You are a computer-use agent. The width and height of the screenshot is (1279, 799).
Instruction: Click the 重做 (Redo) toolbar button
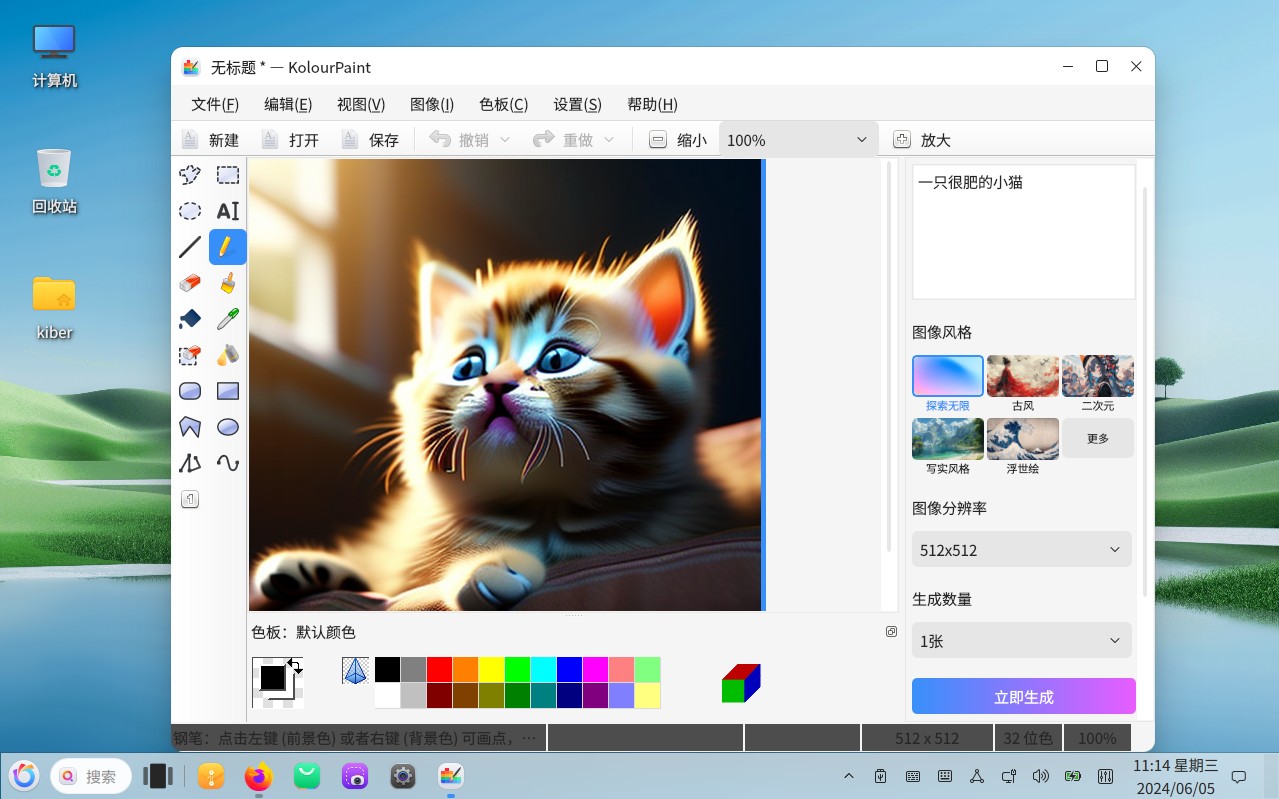pyautogui.click(x=563, y=140)
